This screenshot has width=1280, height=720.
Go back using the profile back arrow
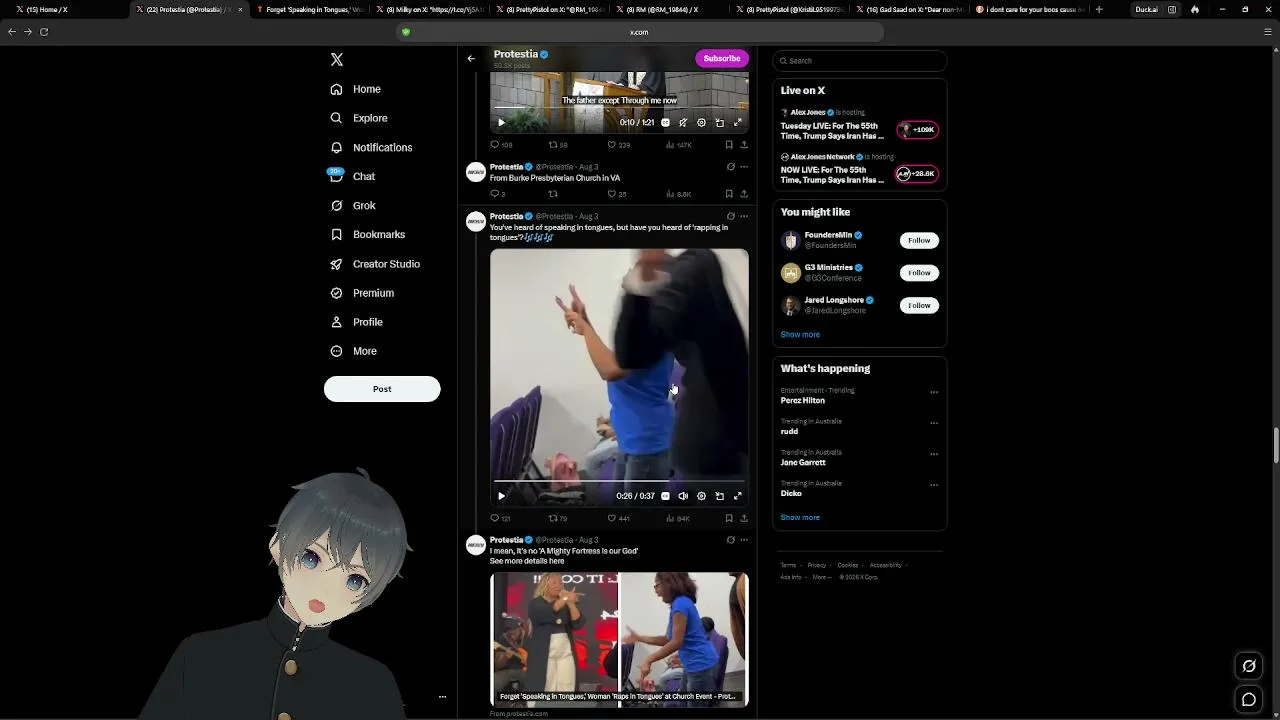click(471, 58)
